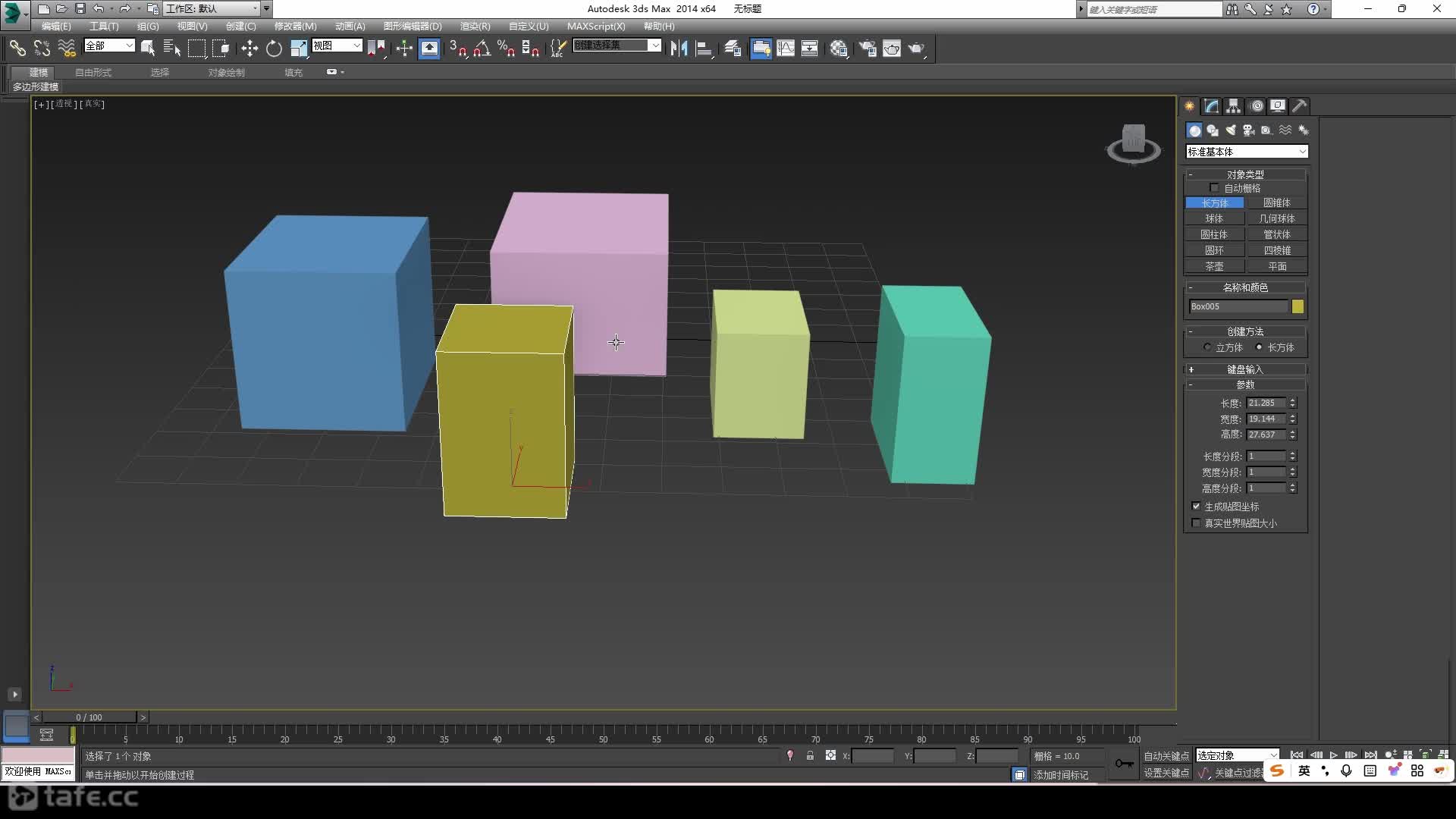Open the 视图 reference coordinate dropdown
The height and width of the screenshot is (819, 1456).
tap(337, 46)
